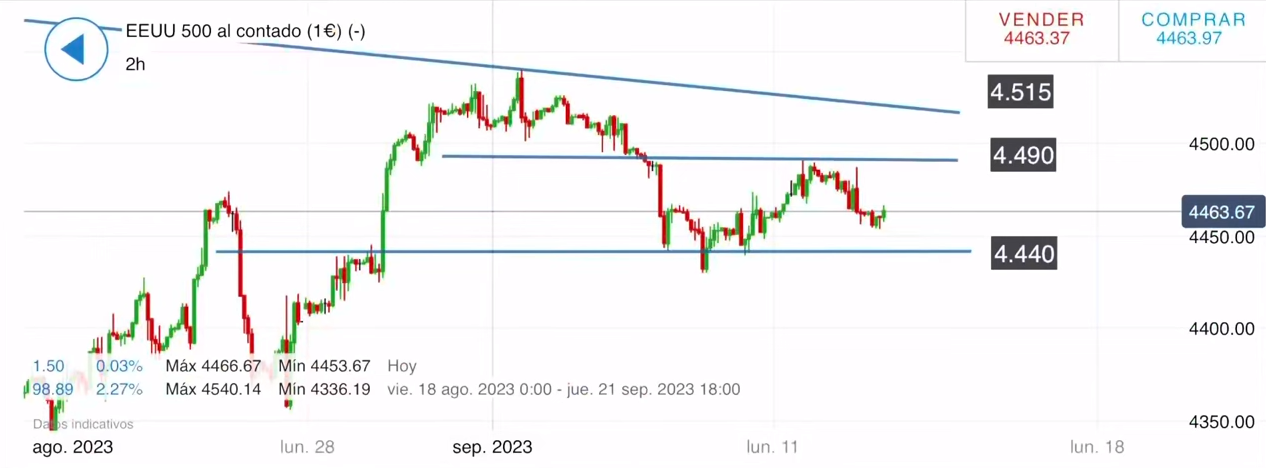Click the lun. 11 date axis marker

(775, 447)
